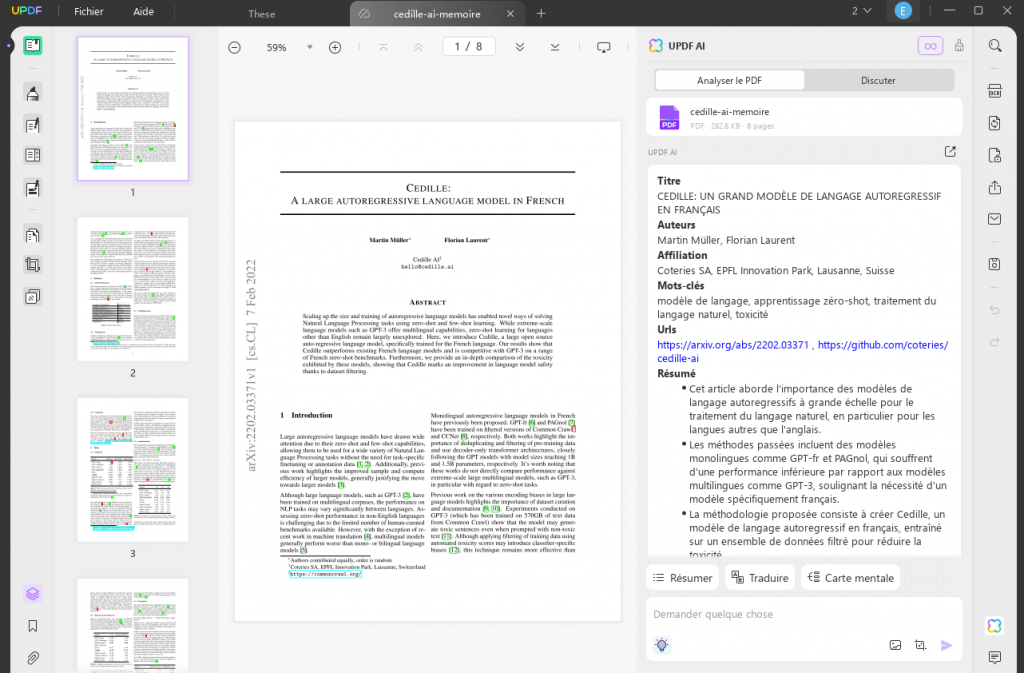Enter presentation mode
Screen dimensions: 1024x673
(x=601, y=46)
